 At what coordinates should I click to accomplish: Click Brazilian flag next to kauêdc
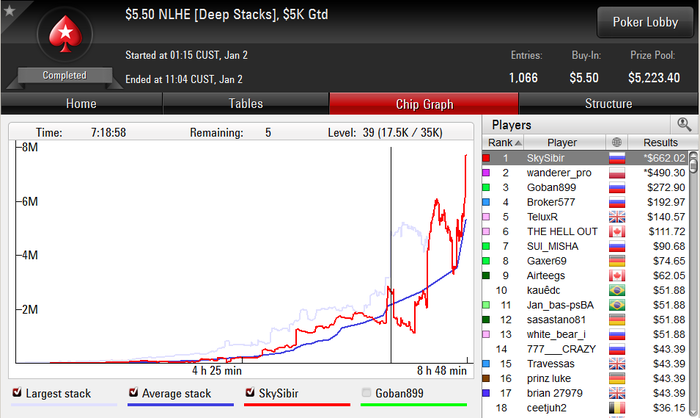(617, 290)
